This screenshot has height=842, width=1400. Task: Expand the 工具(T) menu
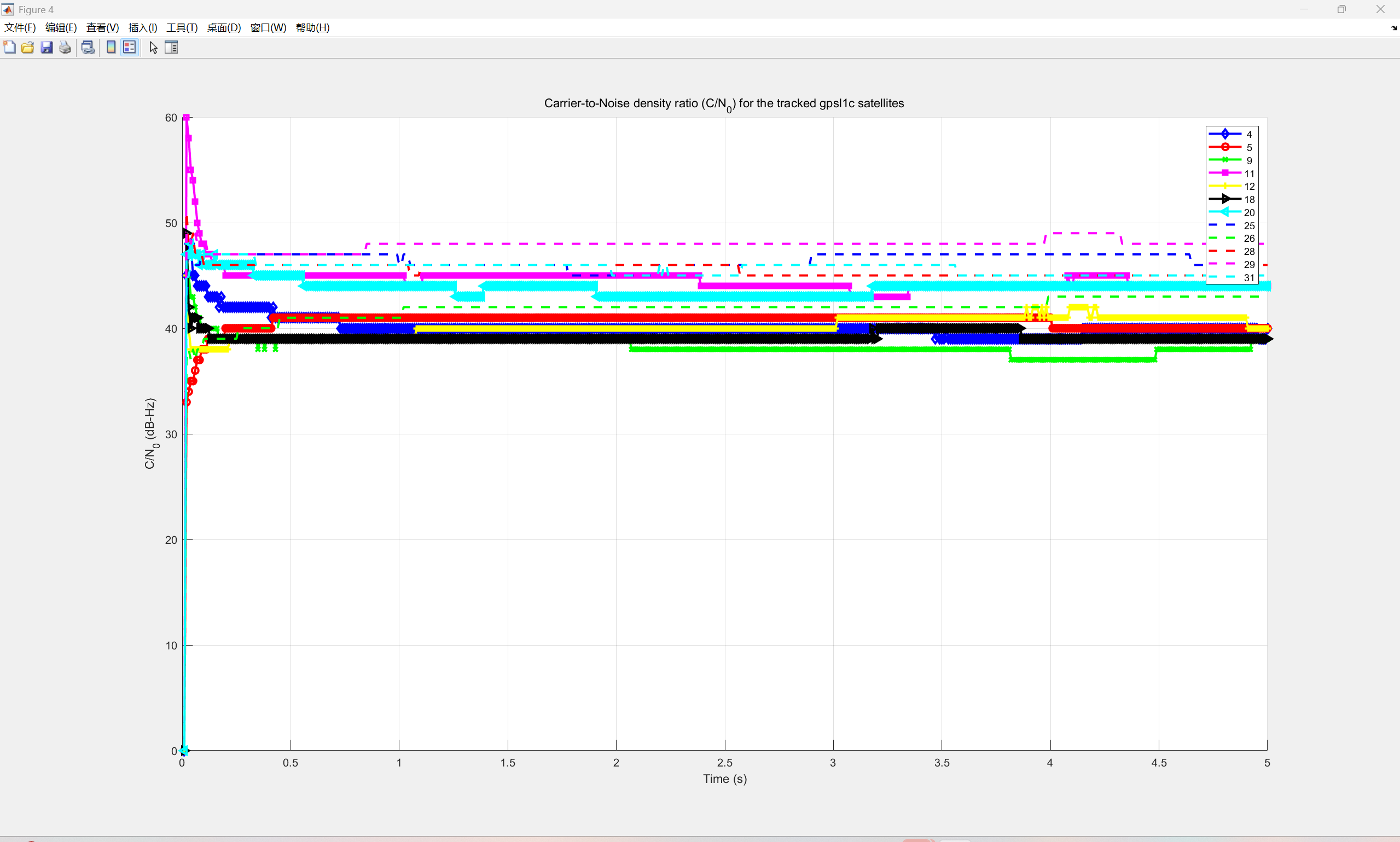point(182,27)
